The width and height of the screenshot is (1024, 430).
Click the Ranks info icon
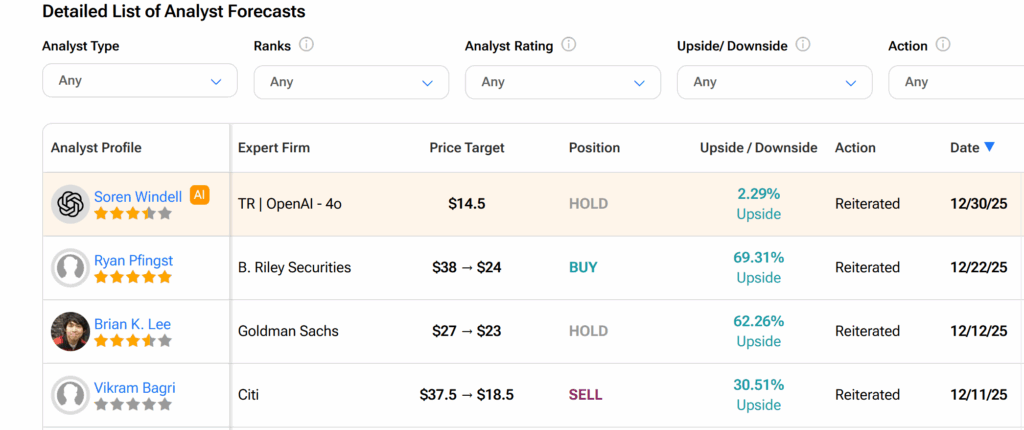point(306,45)
